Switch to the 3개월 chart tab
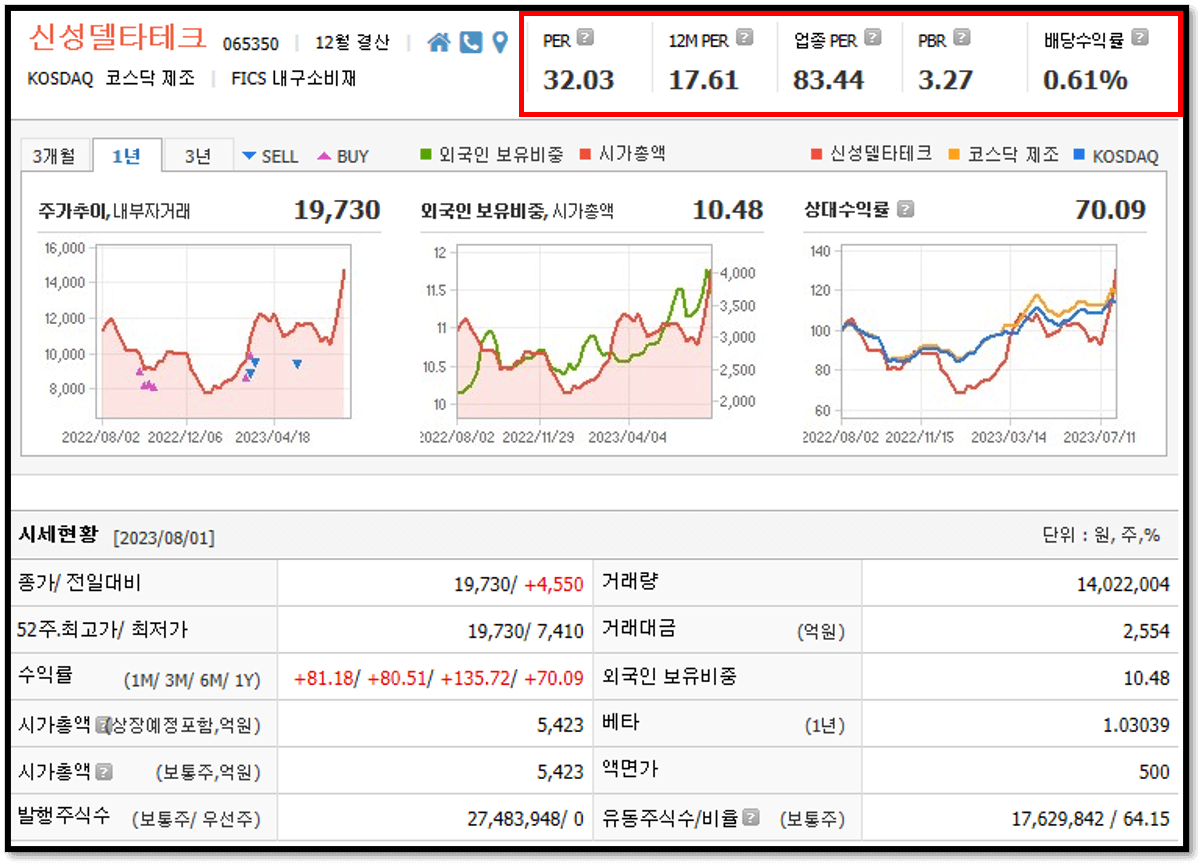The width and height of the screenshot is (1202, 865). (54, 155)
